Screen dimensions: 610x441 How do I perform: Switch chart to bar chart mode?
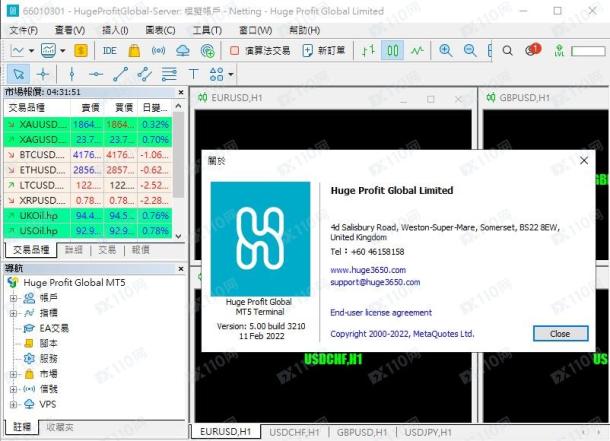tap(368, 51)
